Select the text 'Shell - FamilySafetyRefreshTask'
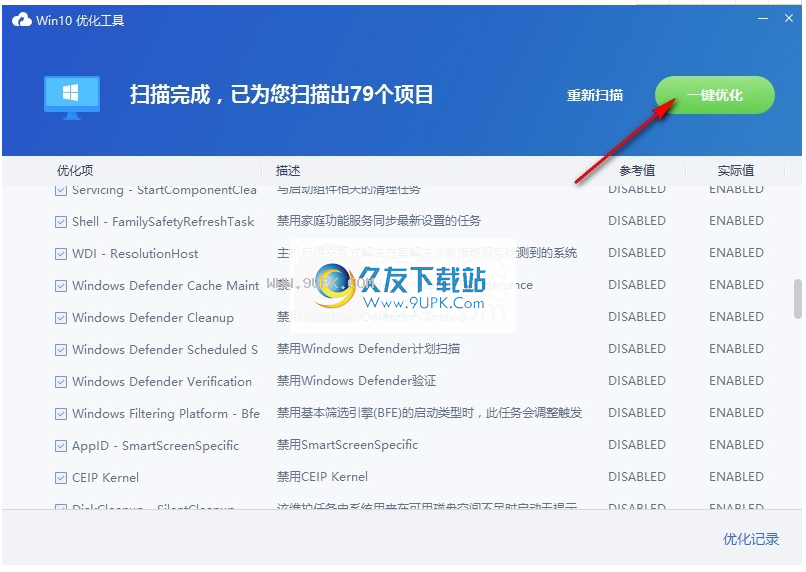This screenshot has width=806, height=572. (x=163, y=222)
